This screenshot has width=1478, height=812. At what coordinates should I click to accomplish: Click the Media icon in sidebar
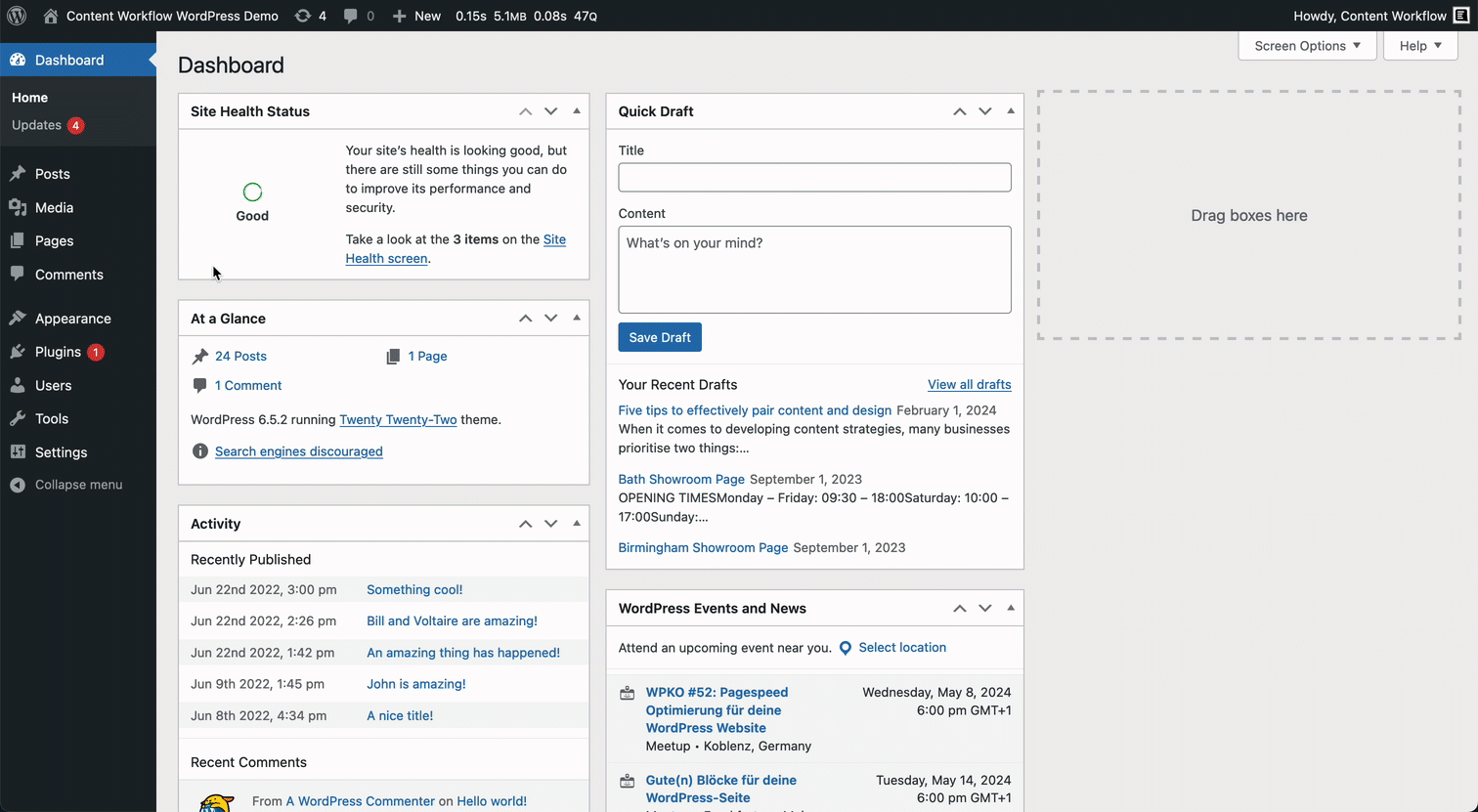point(18,207)
